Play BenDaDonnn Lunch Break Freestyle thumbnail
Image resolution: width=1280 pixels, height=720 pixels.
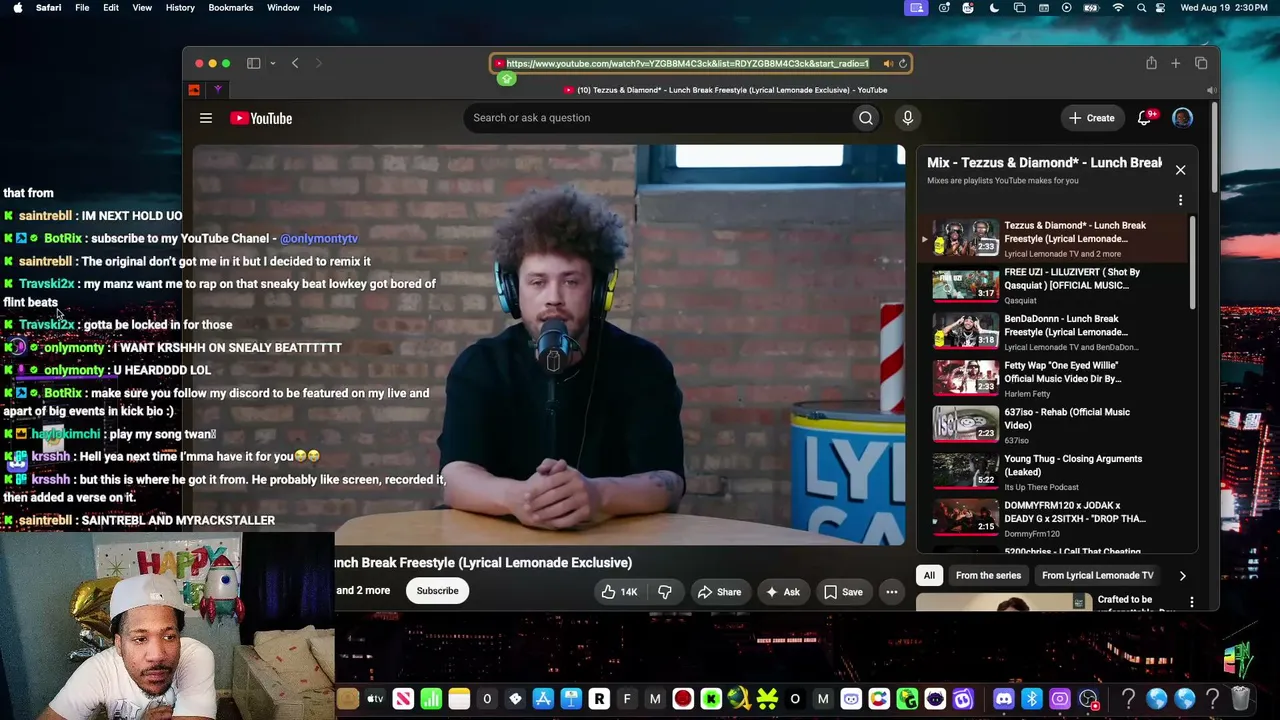click(965, 332)
